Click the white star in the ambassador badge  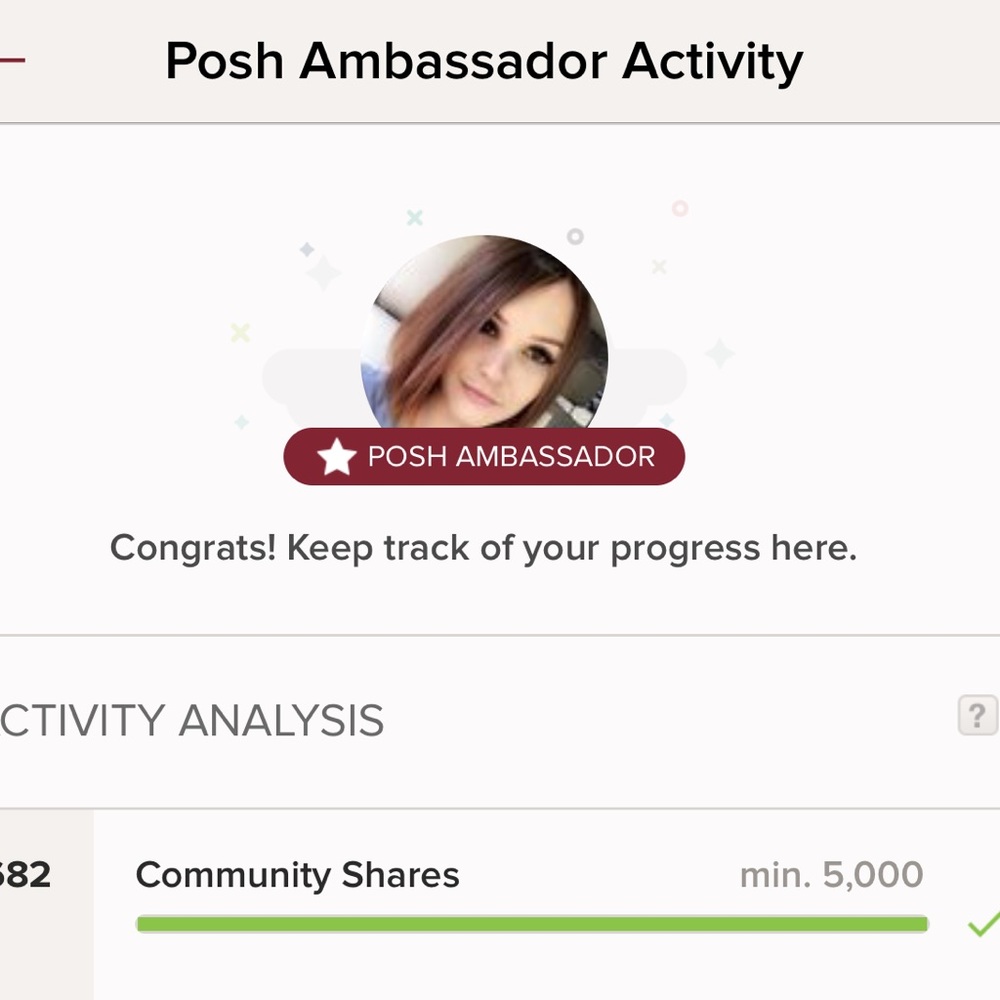pyautogui.click(x=337, y=458)
